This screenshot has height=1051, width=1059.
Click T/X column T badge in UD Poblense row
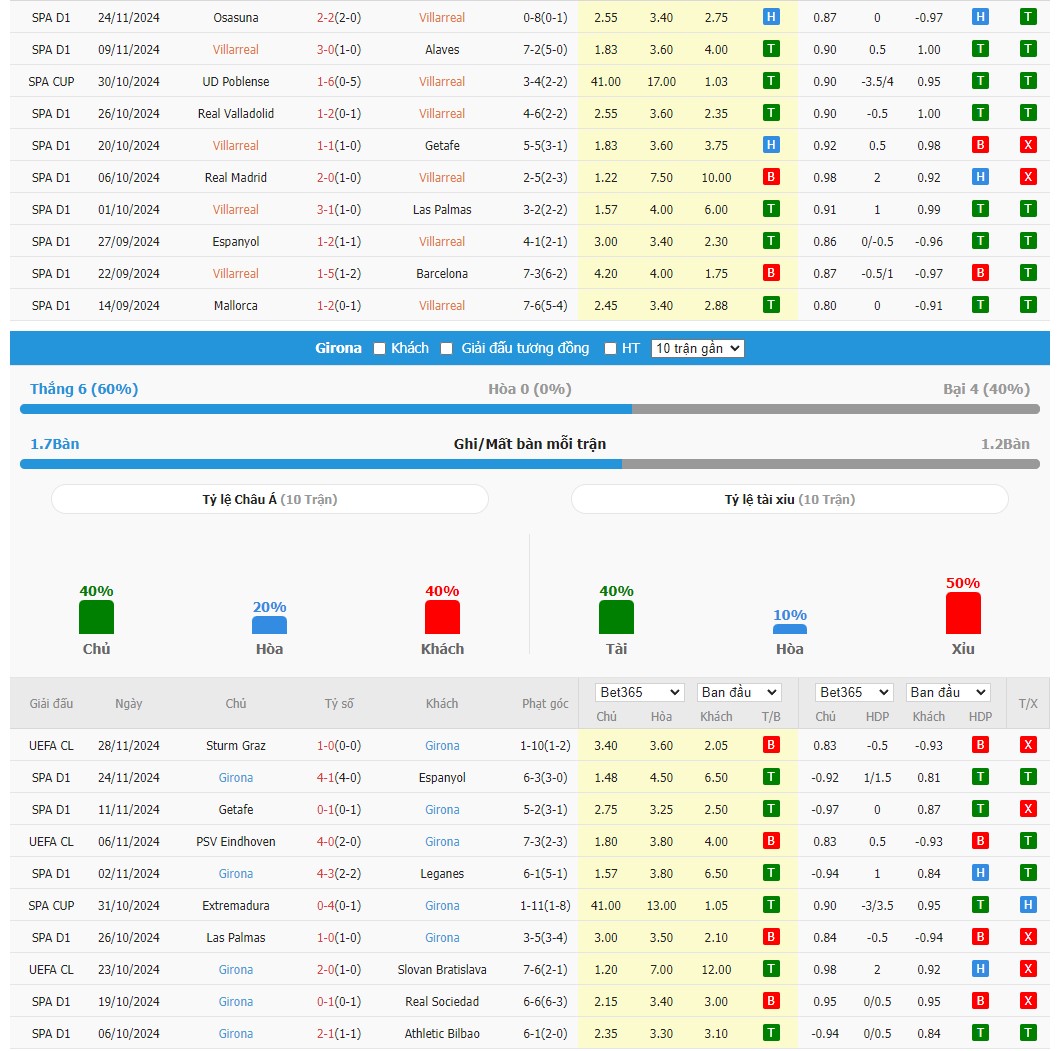[1028, 81]
